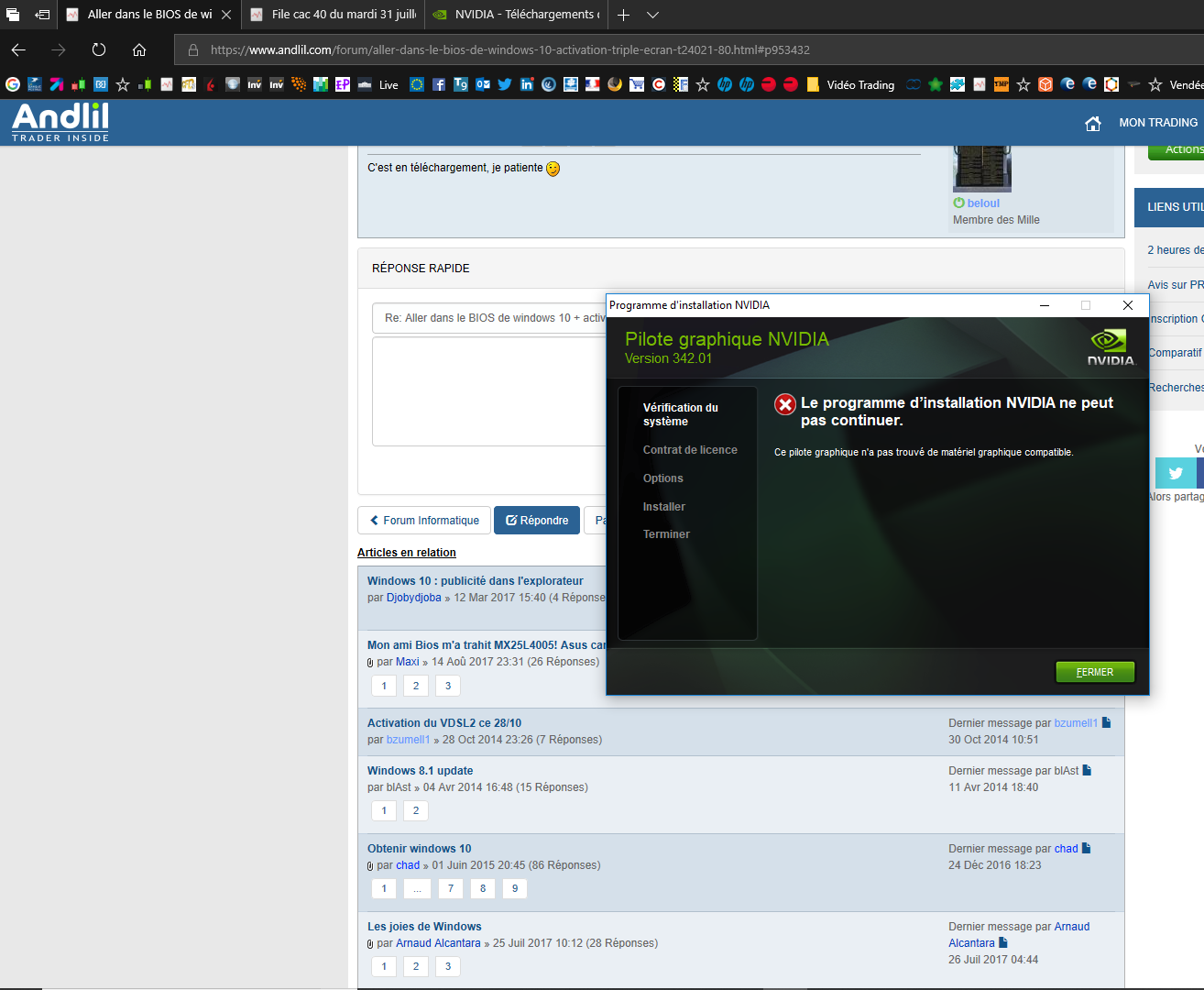Open the 'Les joies de Windows' topic
This screenshot has width=1204, height=990.
[424, 927]
